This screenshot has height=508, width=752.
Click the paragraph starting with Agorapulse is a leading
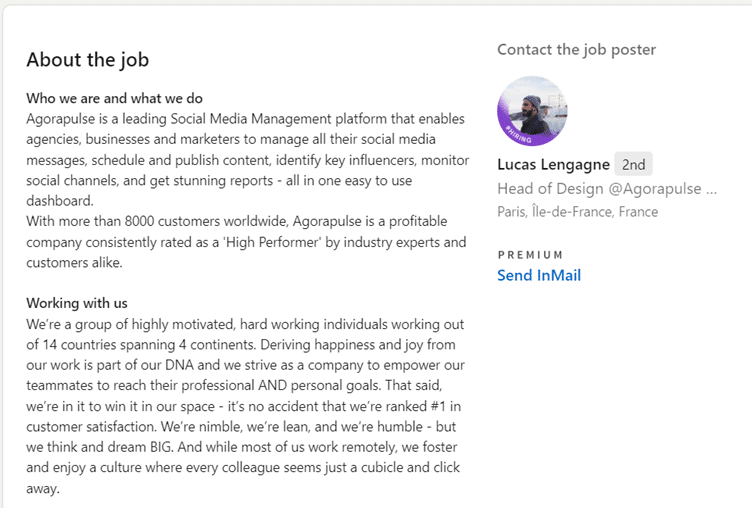click(247, 160)
